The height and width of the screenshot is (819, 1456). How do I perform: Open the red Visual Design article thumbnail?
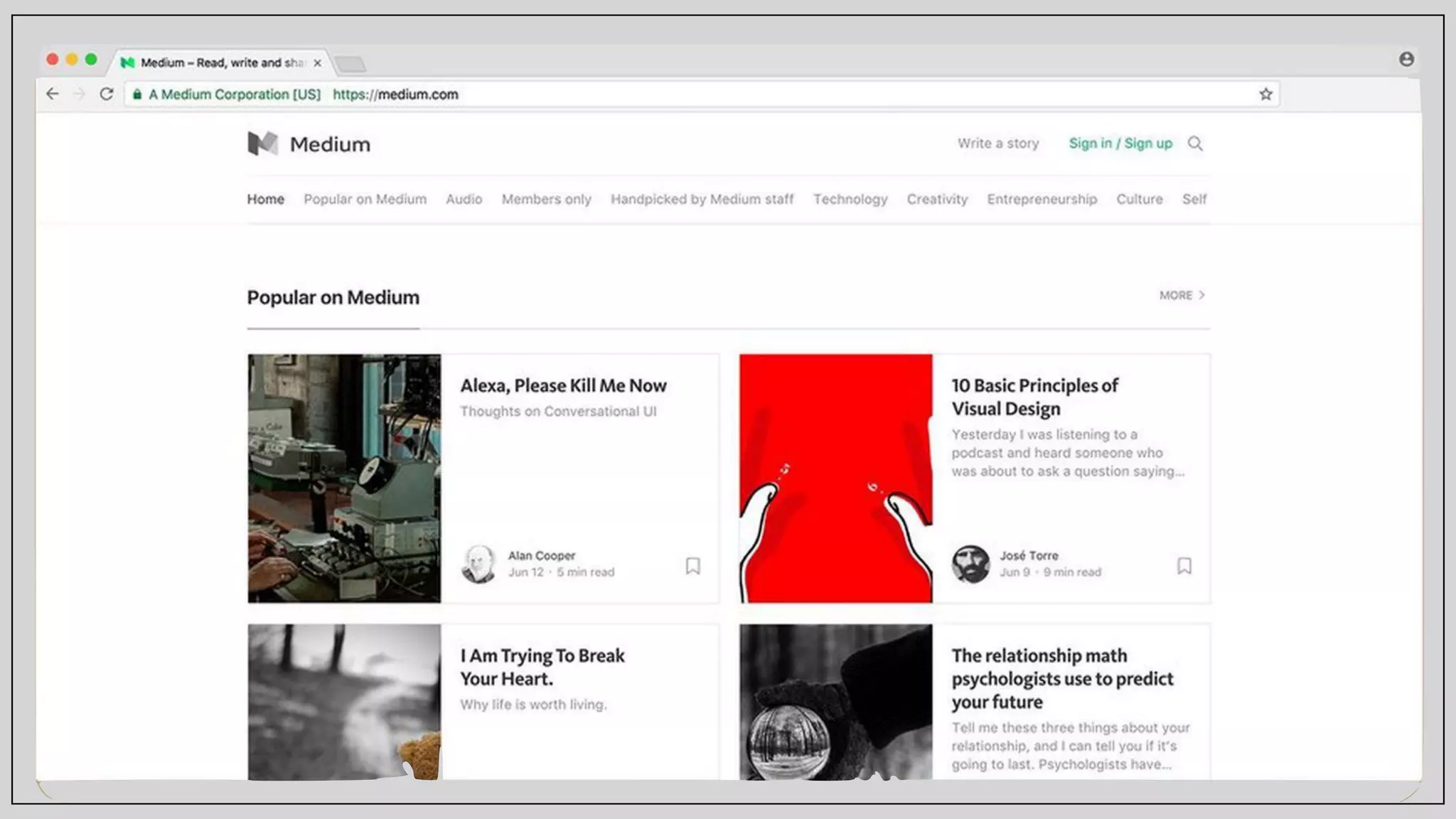(x=835, y=478)
